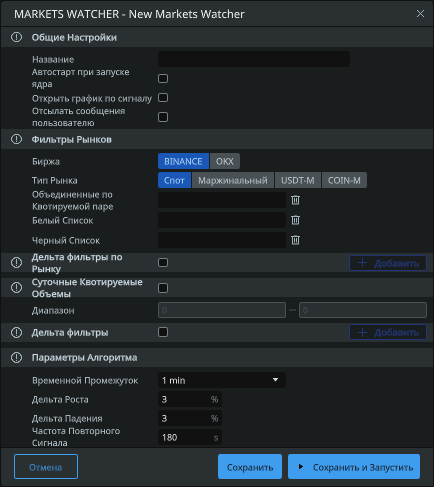The width and height of the screenshot is (434, 487).
Task: Click info icon beside Параметры Алгоритма
Action: click(x=16, y=358)
